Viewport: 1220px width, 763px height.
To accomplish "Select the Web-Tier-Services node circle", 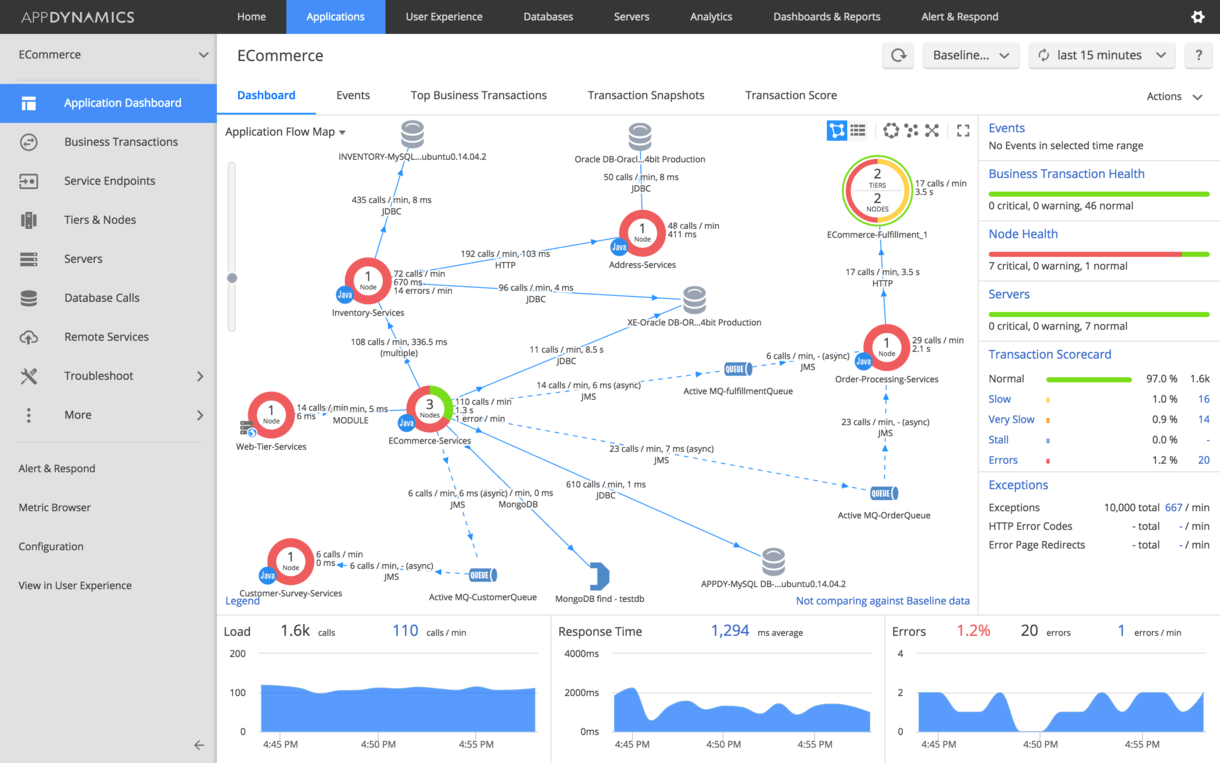I will [271, 415].
